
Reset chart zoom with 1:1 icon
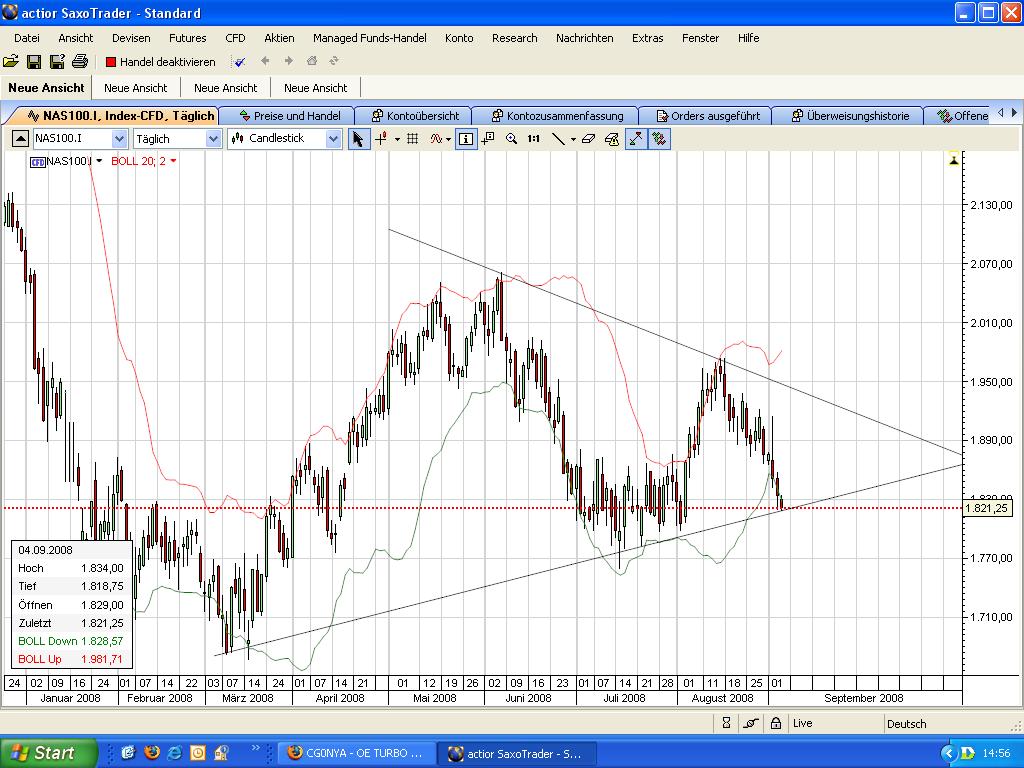[534, 139]
